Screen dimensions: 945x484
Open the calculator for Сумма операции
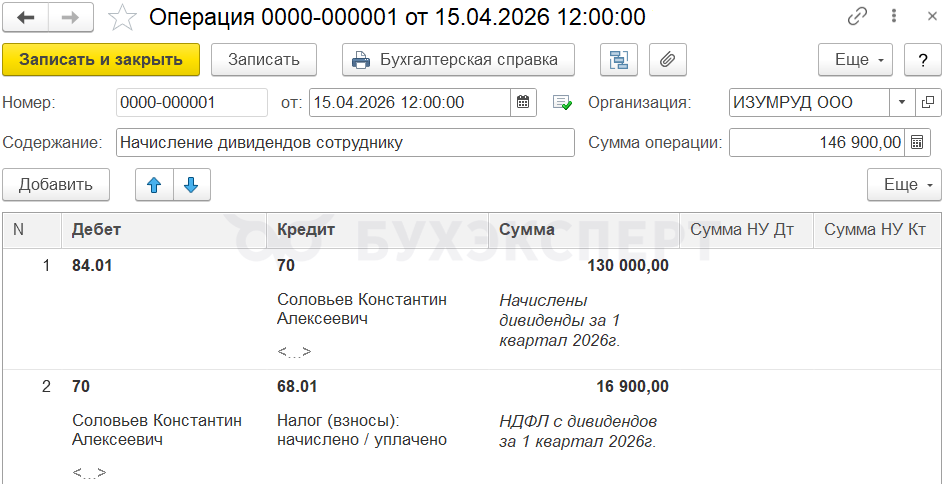(x=917, y=142)
